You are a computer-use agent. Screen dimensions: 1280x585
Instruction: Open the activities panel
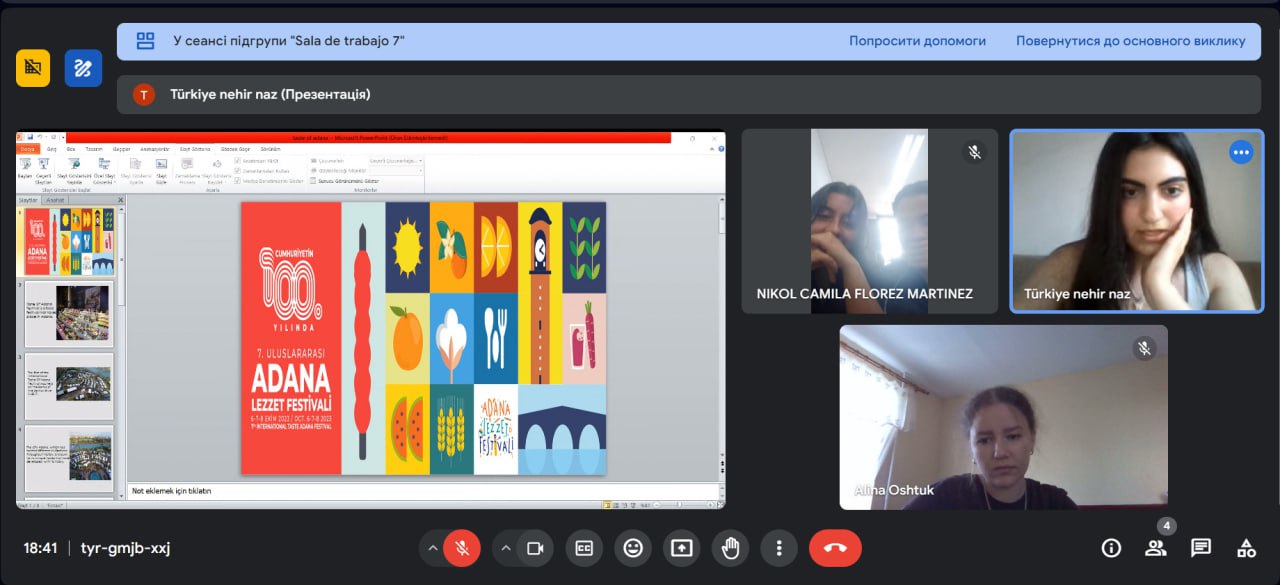(1246, 548)
